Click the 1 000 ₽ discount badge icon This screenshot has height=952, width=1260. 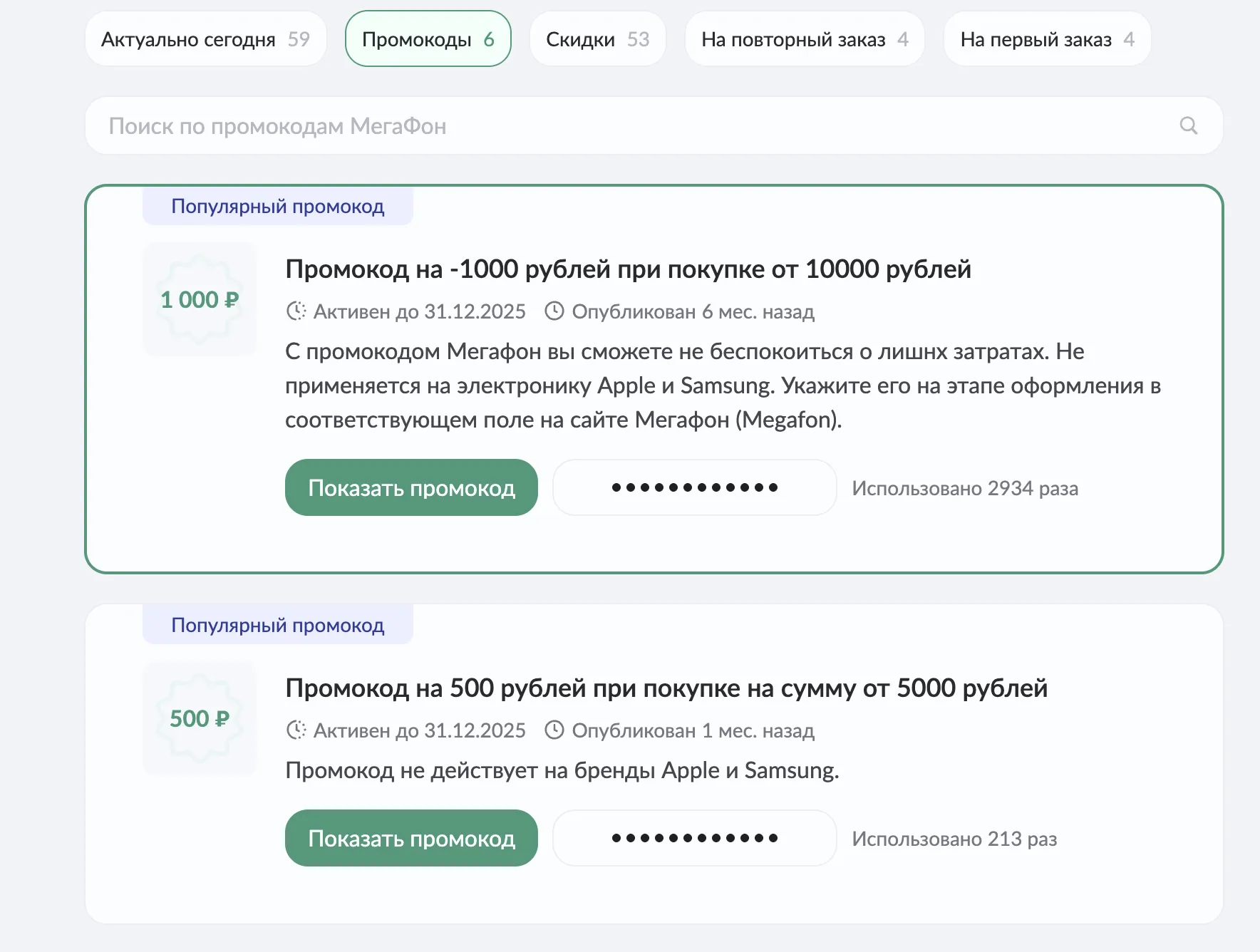pyautogui.click(x=200, y=299)
